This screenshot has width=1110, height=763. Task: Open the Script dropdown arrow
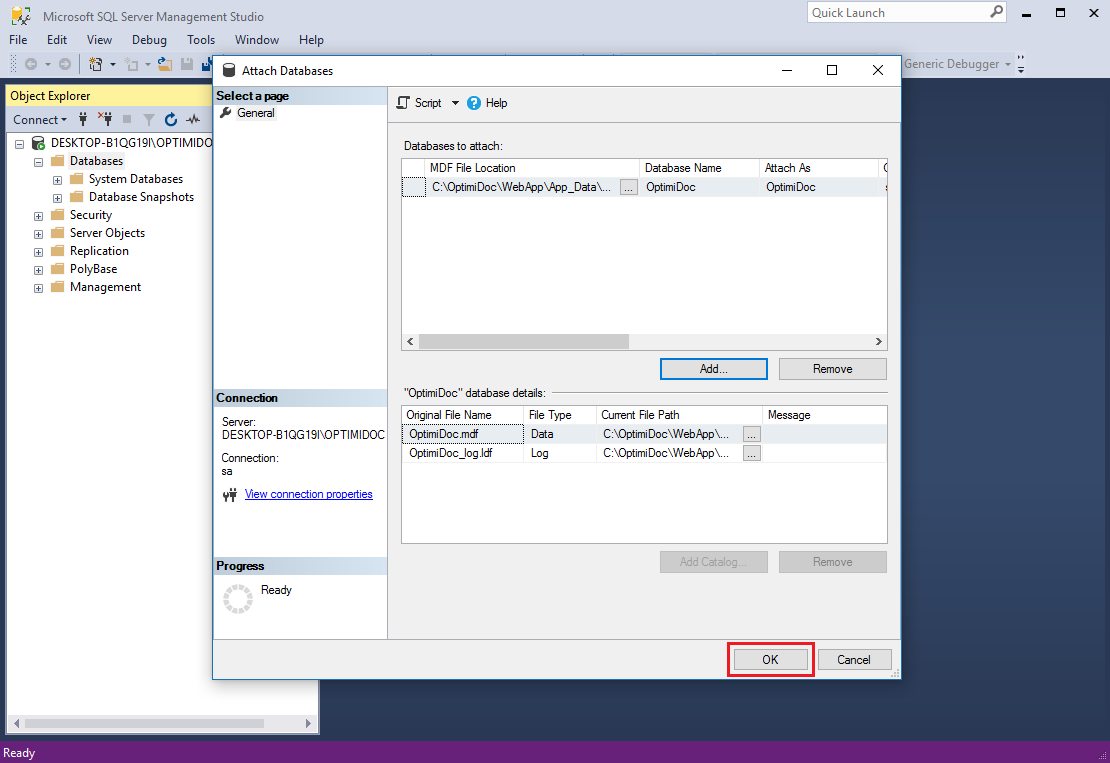[x=455, y=103]
